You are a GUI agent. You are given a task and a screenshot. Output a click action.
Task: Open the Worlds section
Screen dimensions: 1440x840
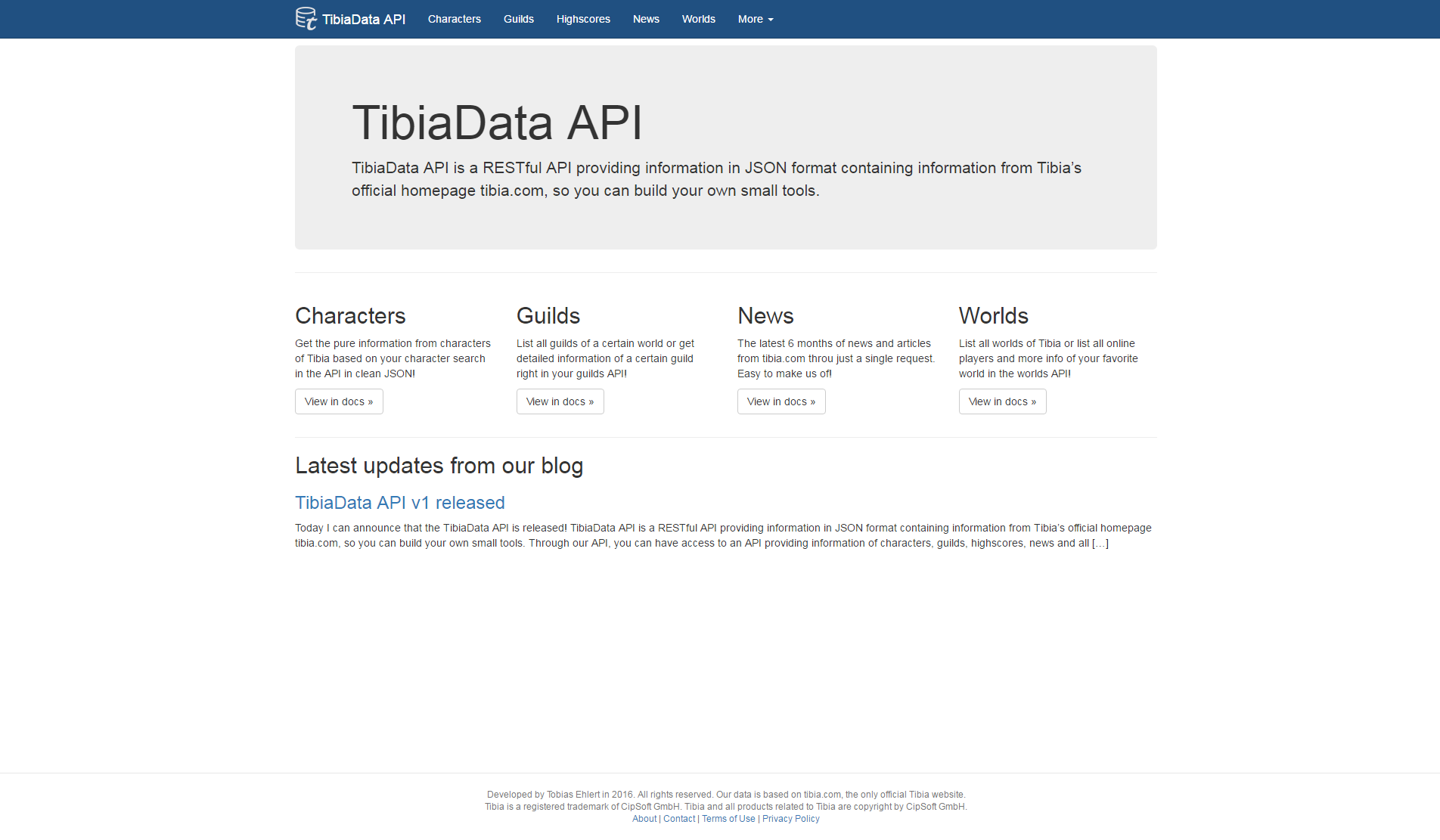tap(697, 19)
